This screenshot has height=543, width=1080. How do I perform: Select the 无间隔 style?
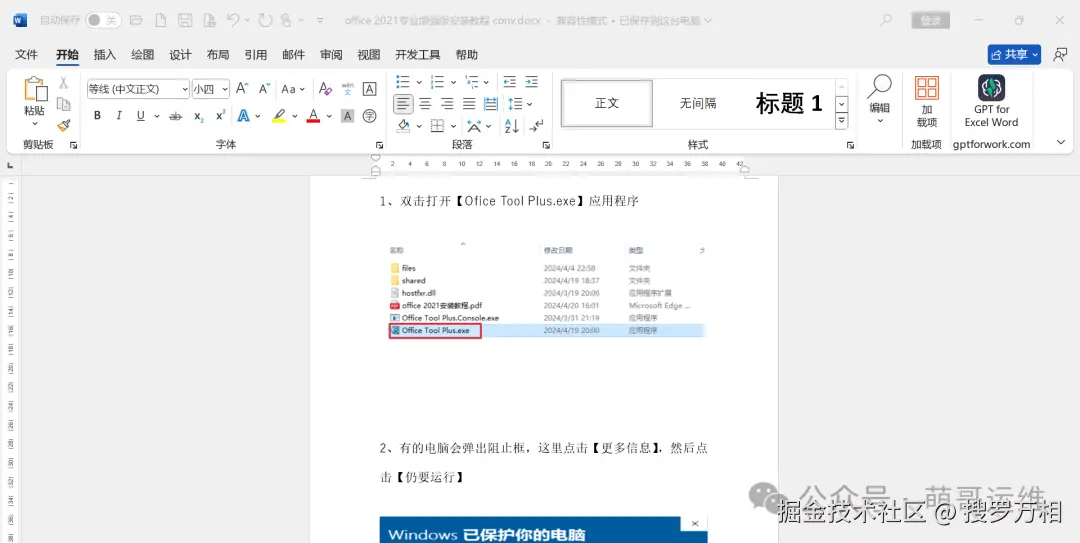(x=698, y=103)
